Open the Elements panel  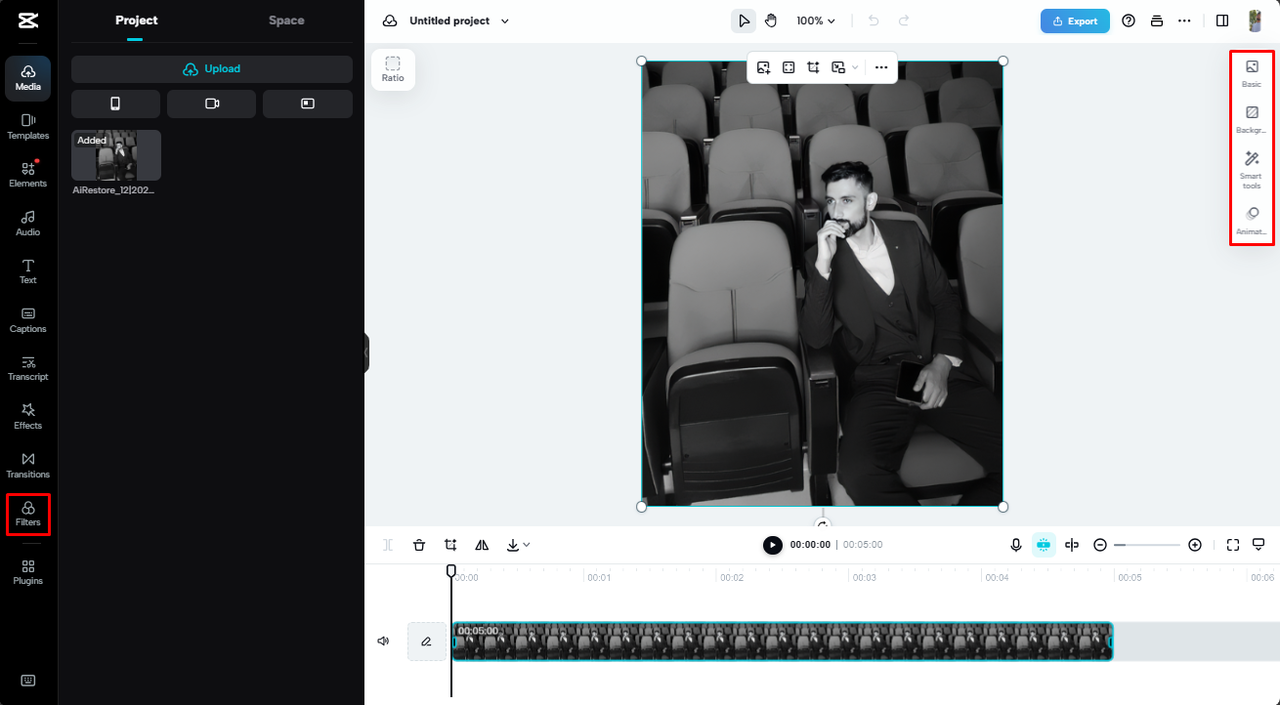pyautogui.click(x=28, y=174)
